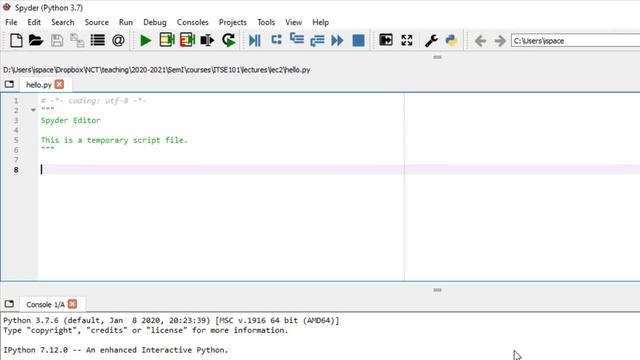The width and height of the screenshot is (640, 360).
Task: Run the current cell icon
Action: click(x=167, y=40)
